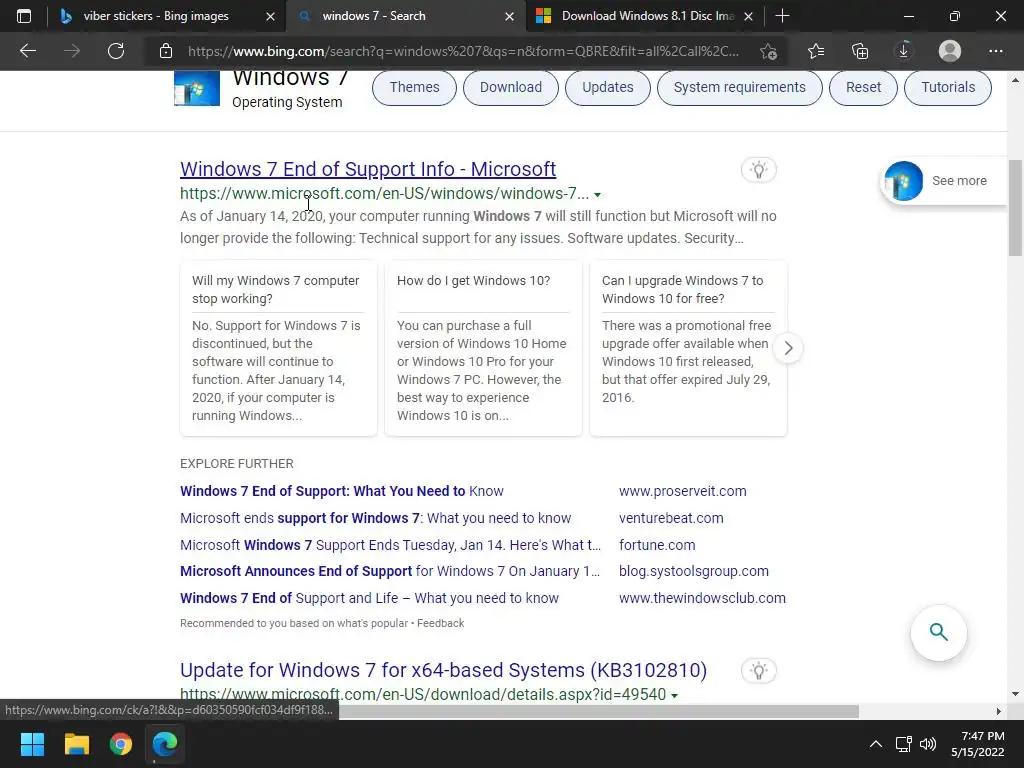Click the Windows 7 logo thumbnail
The height and width of the screenshot is (768, 1024).
point(197,88)
